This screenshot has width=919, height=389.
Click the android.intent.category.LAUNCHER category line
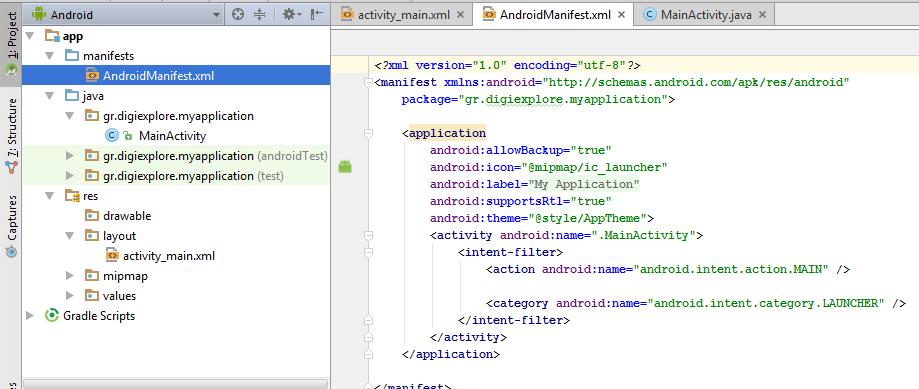pos(696,303)
